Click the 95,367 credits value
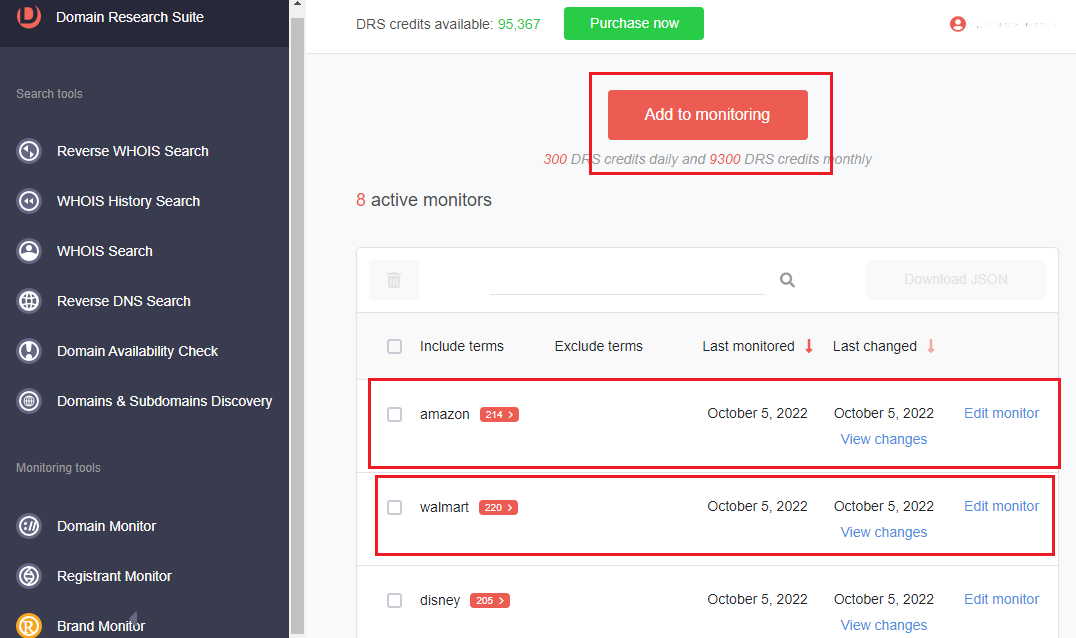The width and height of the screenshot is (1076, 638). (519, 24)
